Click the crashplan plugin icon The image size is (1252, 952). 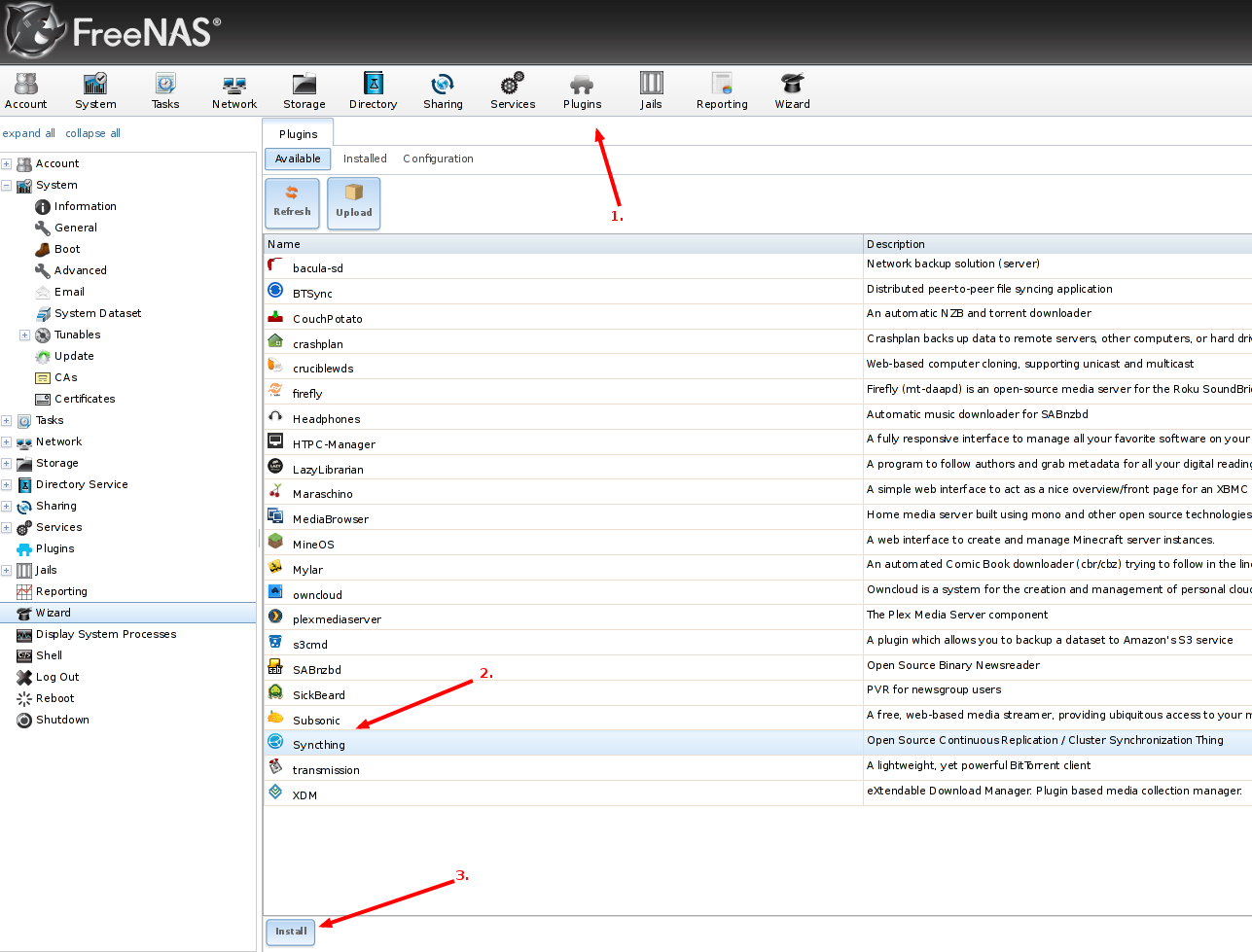(x=275, y=341)
